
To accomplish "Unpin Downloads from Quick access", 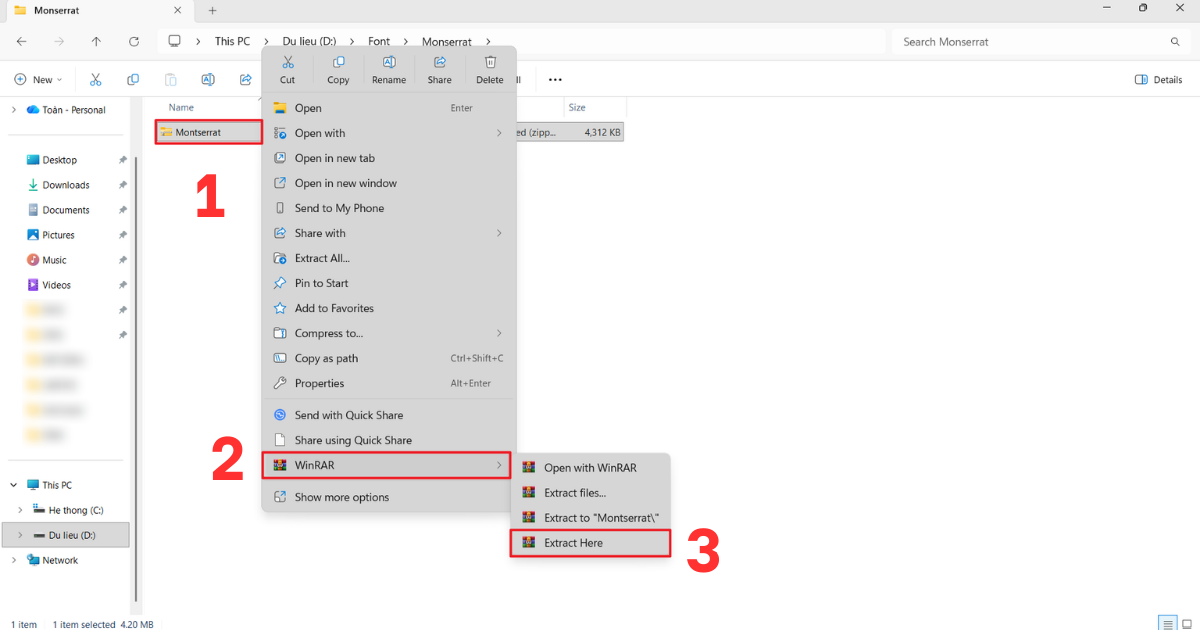I will coord(121,184).
